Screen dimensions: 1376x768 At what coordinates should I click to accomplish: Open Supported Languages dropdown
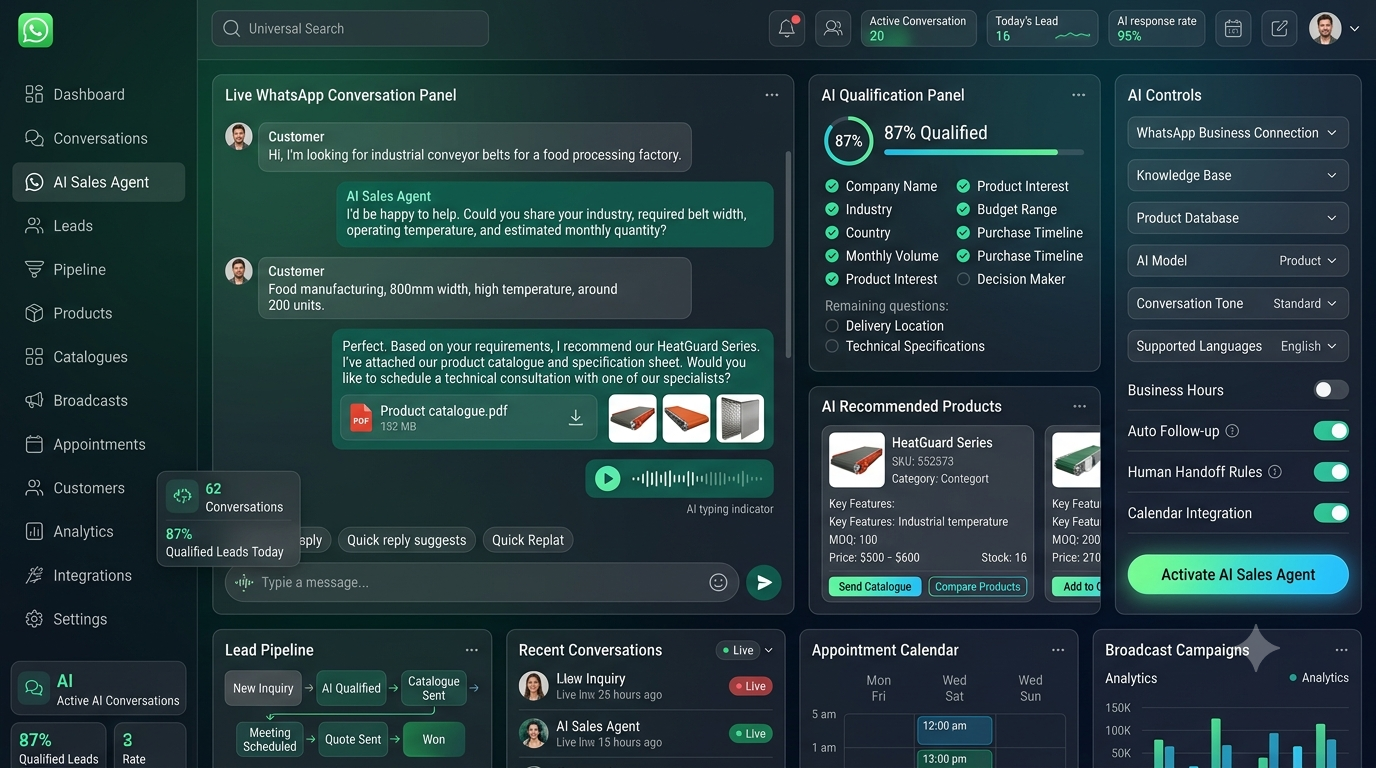click(x=1238, y=346)
